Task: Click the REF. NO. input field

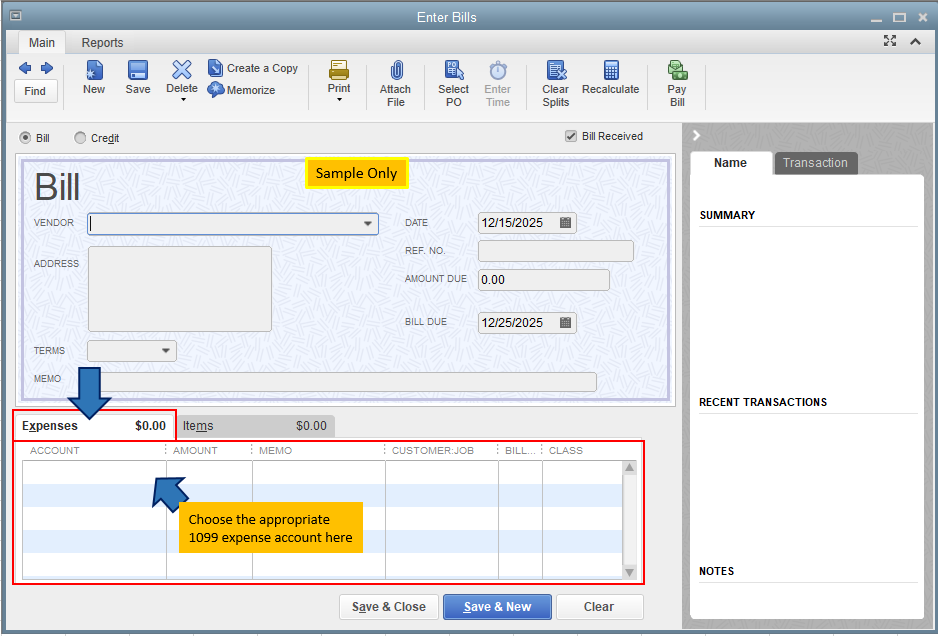Action: pos(556,251)
